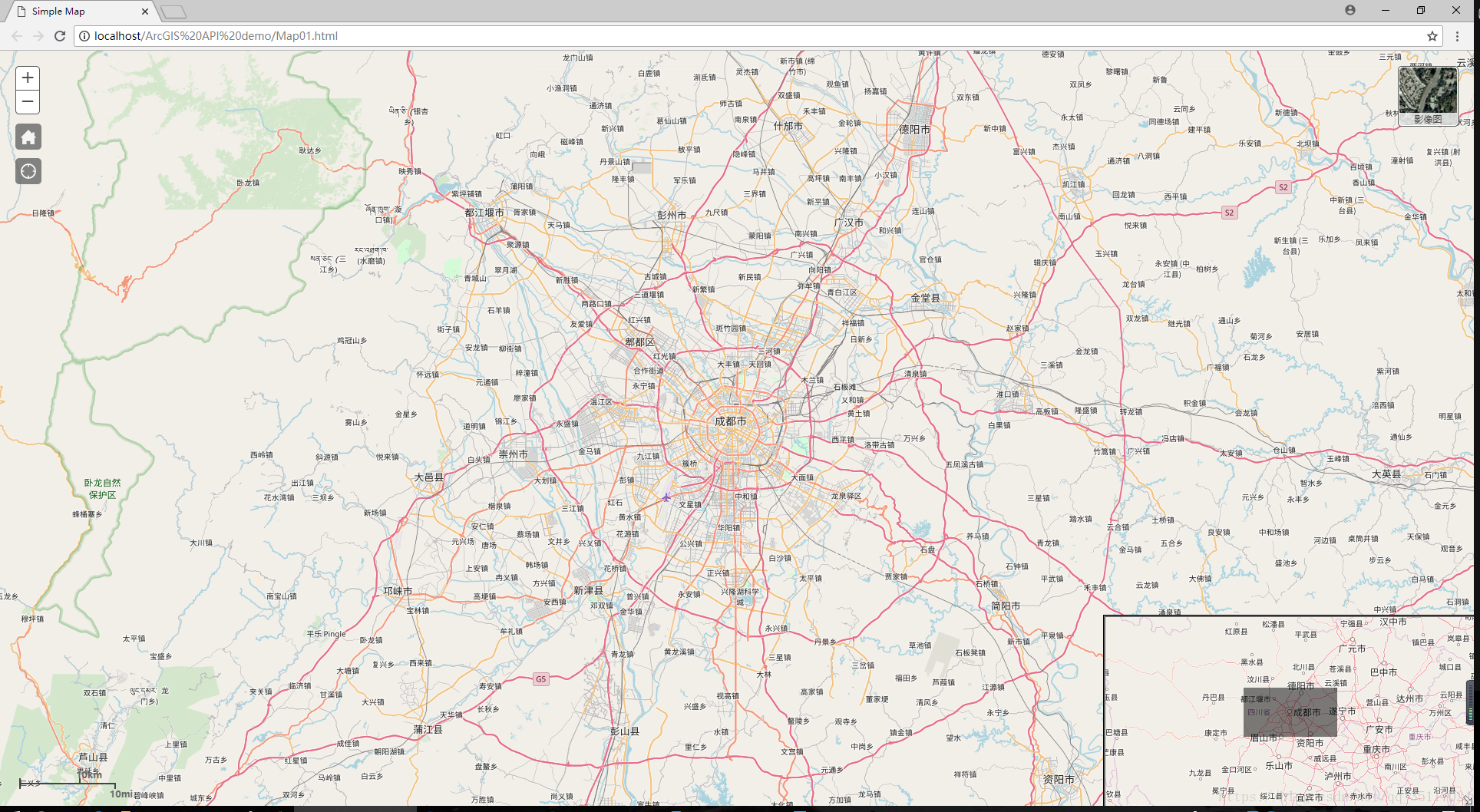Screen dimensions: 1480x812
Task: Open the Chrome profile account icon
Action: tap(1350, 10)
